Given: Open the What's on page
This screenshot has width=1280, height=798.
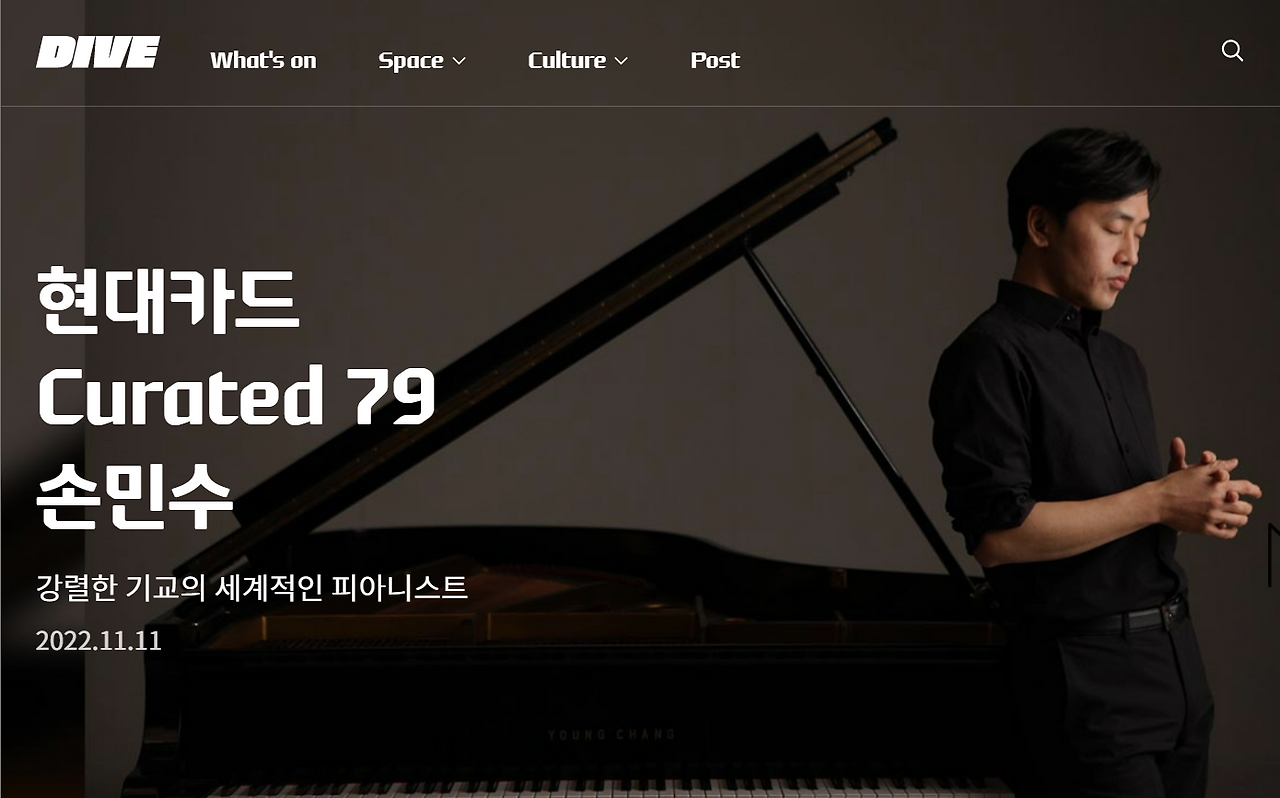Looking at the screenshot, I should [x=263, y=60].
